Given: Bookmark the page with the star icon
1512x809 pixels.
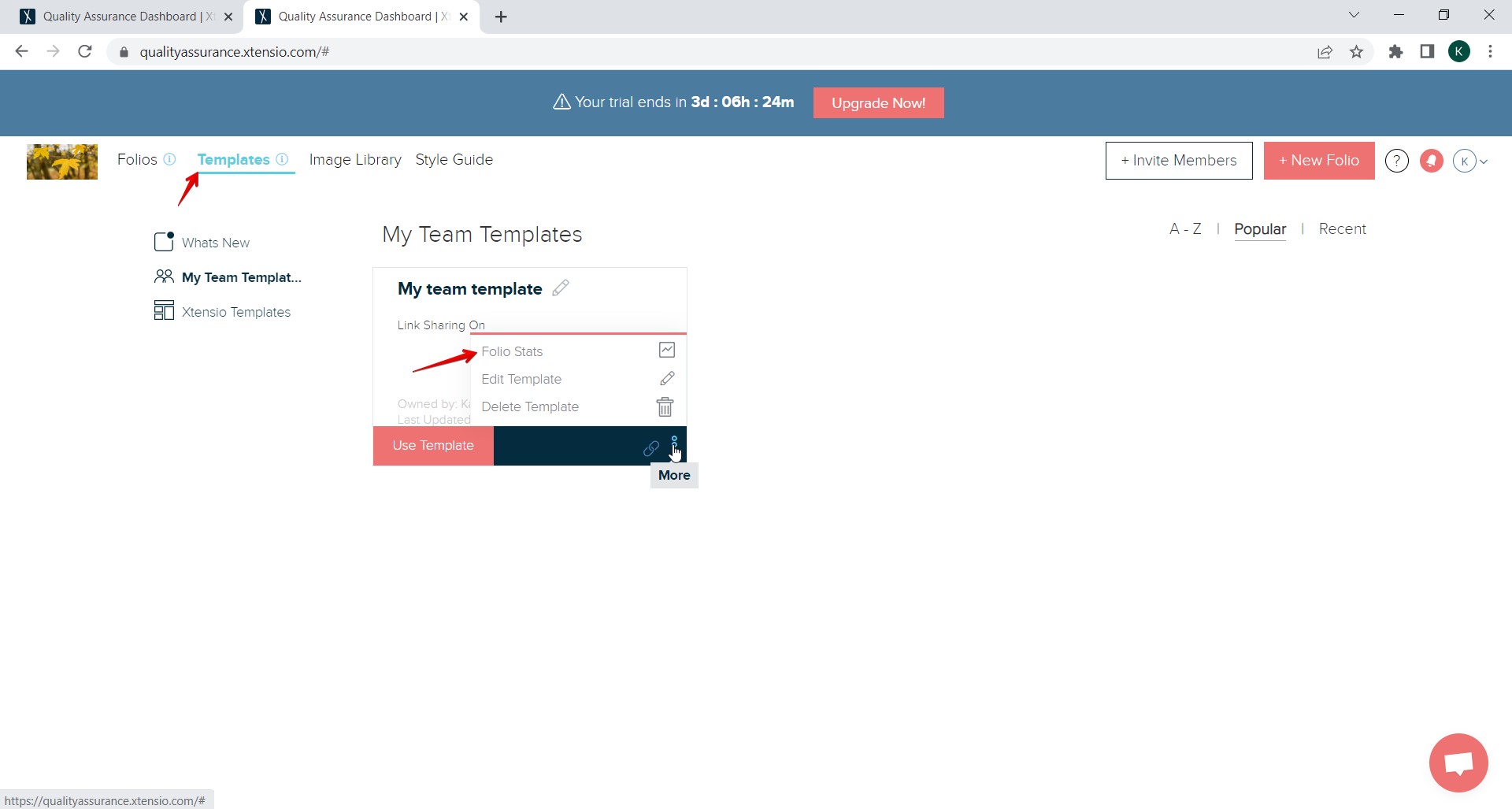Looking at the screenshot, I should click(x=1356, y=52).
